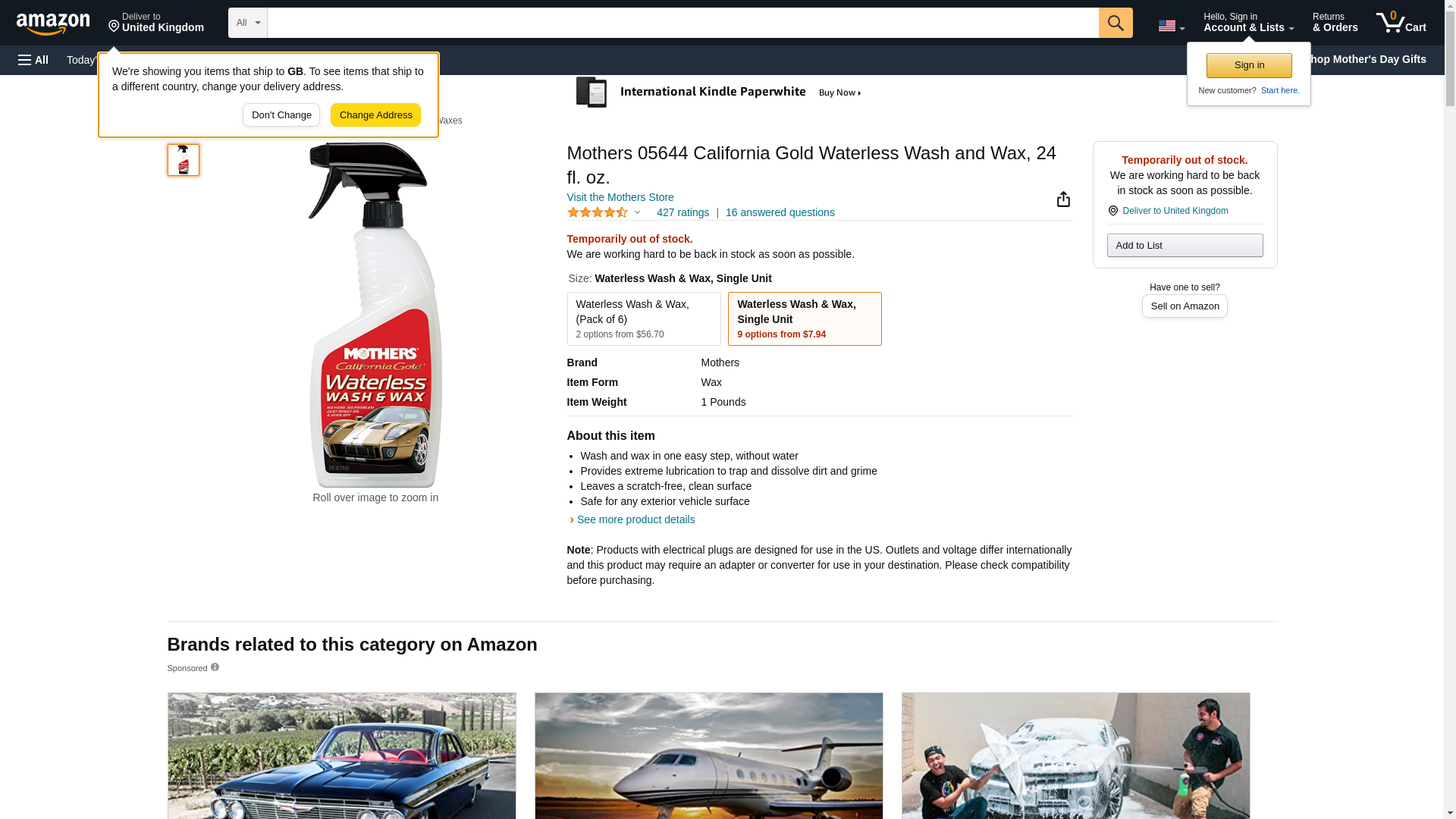This screenshot has width=1456, height=819.
Task: Select the product bottle thumbnail image
Action: pos(184,160)
